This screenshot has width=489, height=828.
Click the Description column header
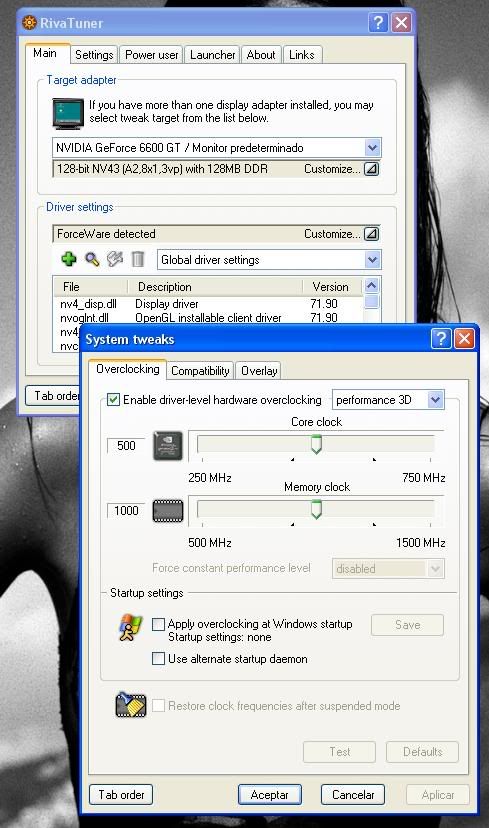215,287
